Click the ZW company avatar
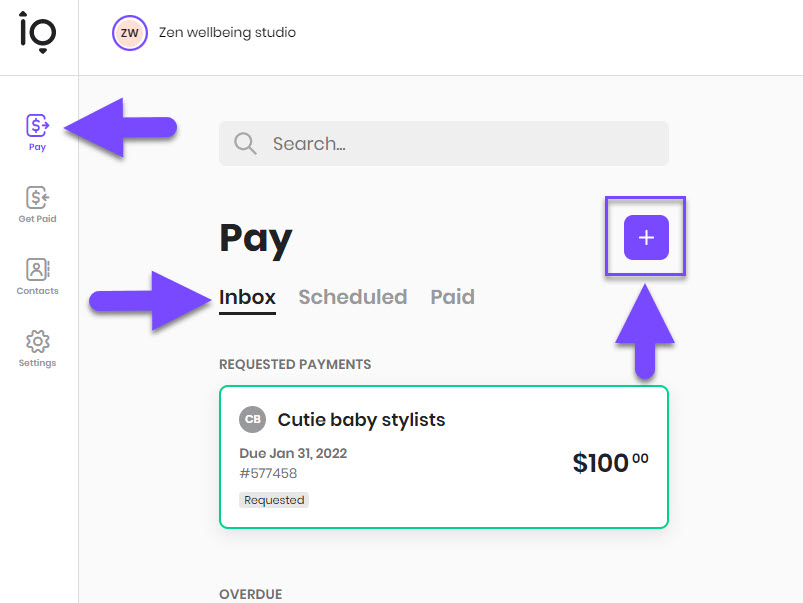The image size is (803, 603). pyautogui.click(x=129, y=33)
